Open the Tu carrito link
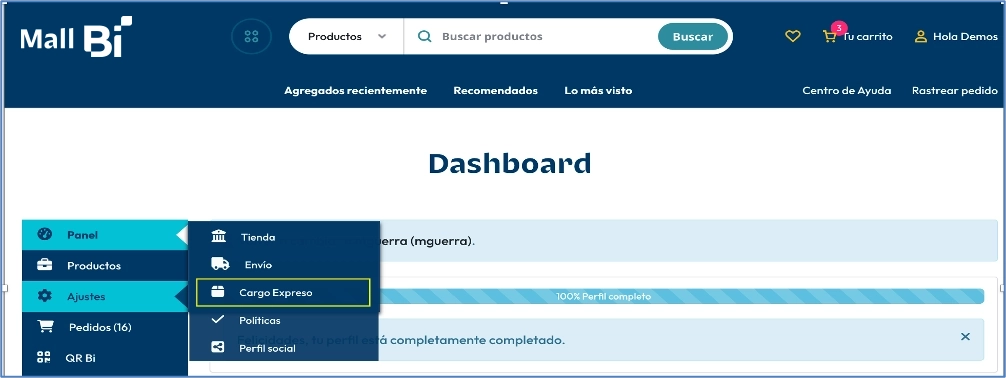Viewport: 1006px width, 378px height. [867, 37]
